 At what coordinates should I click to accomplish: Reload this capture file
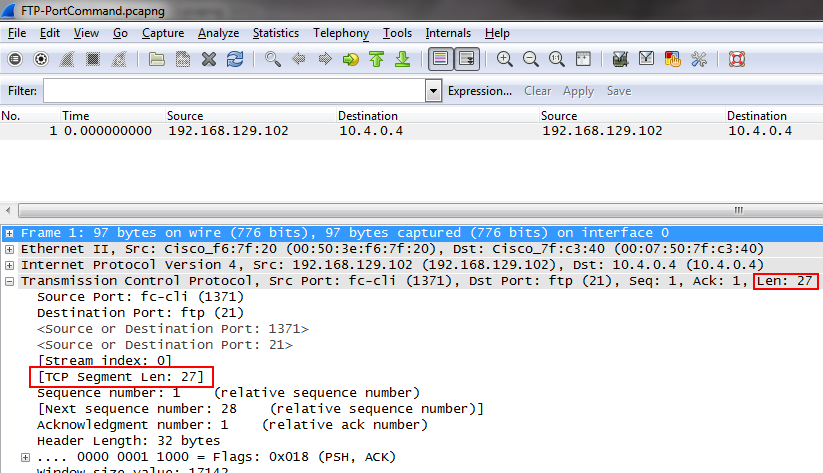[x=235, y=59]
